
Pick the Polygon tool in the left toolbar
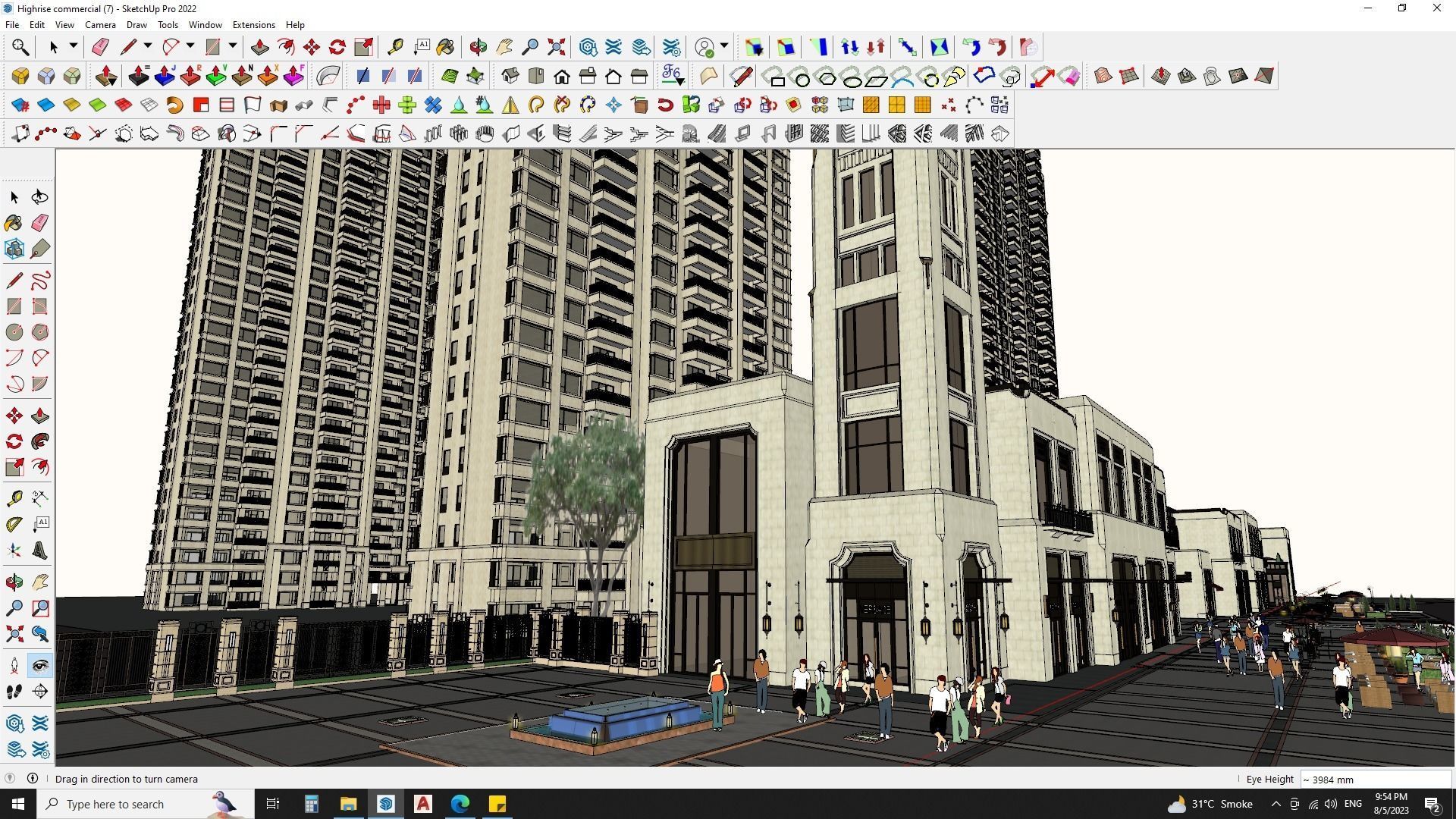[40, 332]
